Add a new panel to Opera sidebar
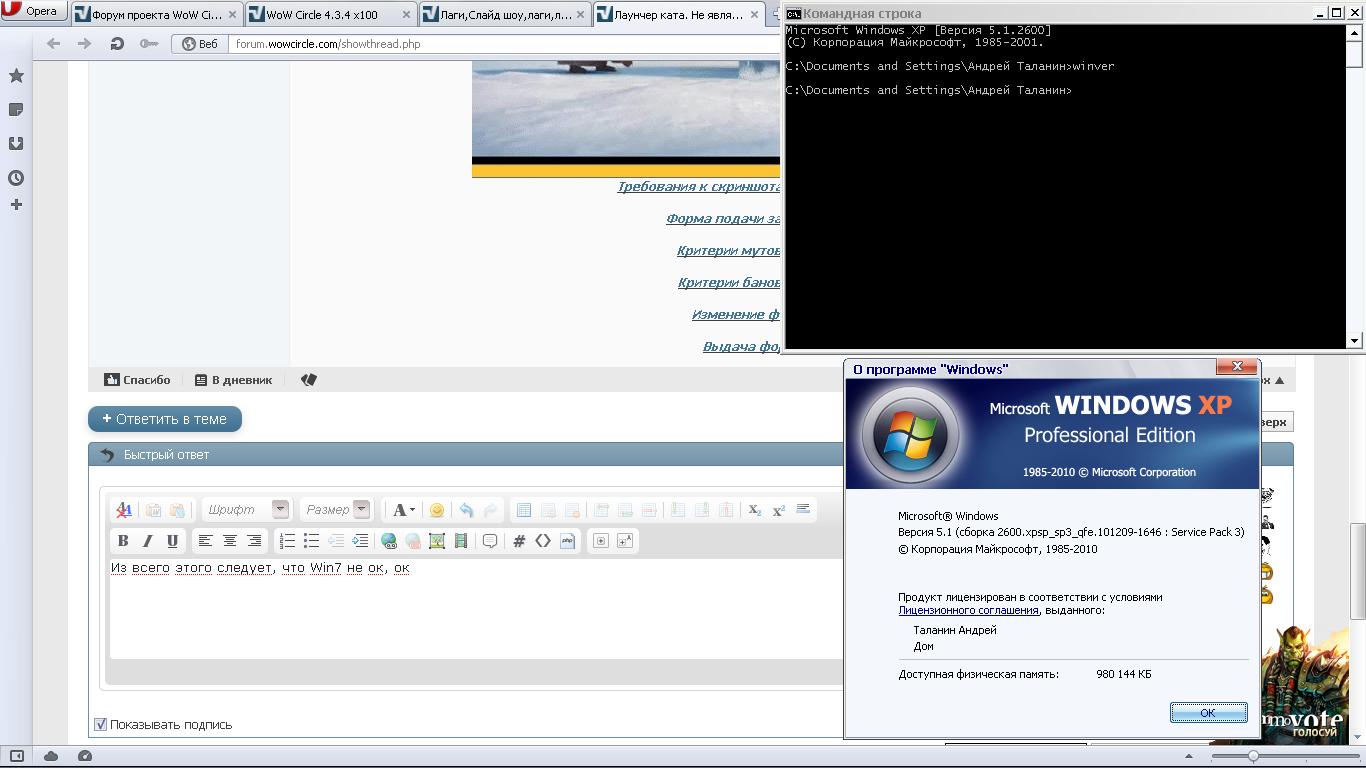Image resolution: width=1366 pixels, height=768 pixels. [16, 205]
